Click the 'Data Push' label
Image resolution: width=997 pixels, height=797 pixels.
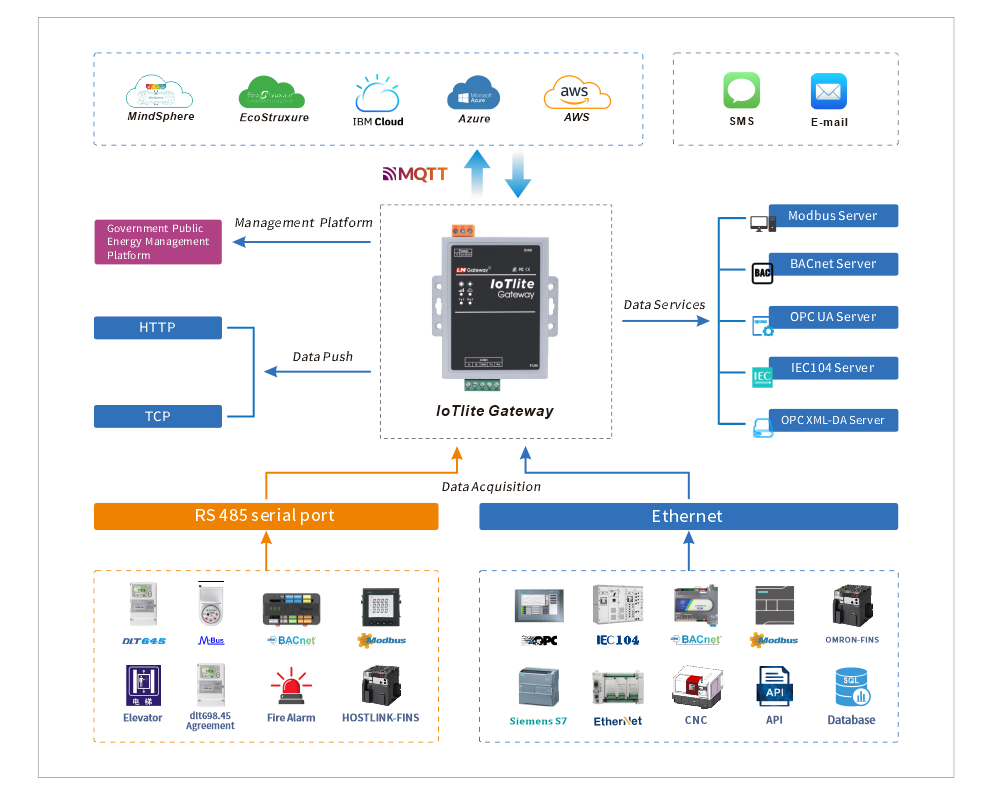322,357
